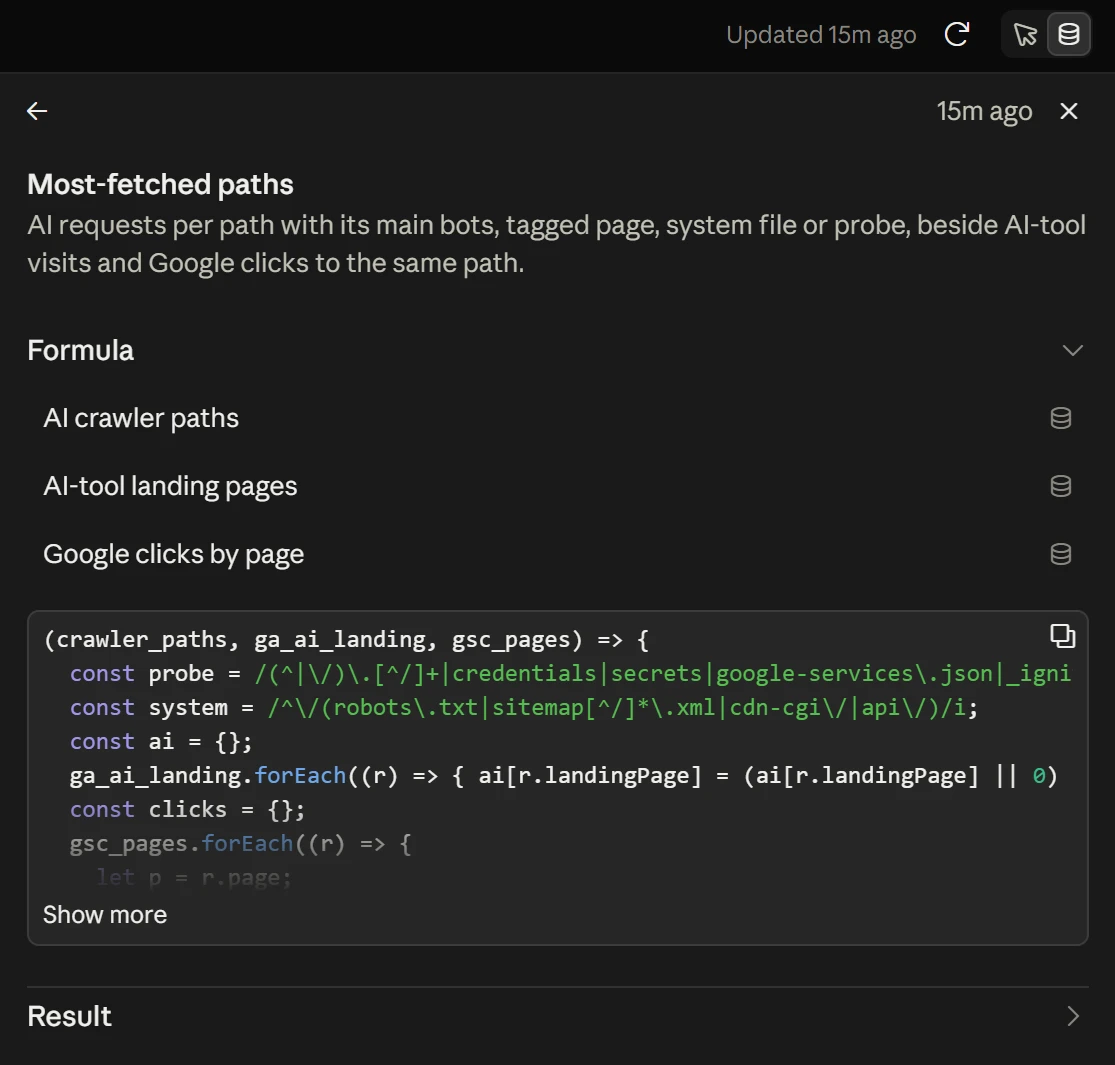The image size is (1115, 1065).
Task: Click database icon beside AI crawler paths
Action: [1060, 418]
